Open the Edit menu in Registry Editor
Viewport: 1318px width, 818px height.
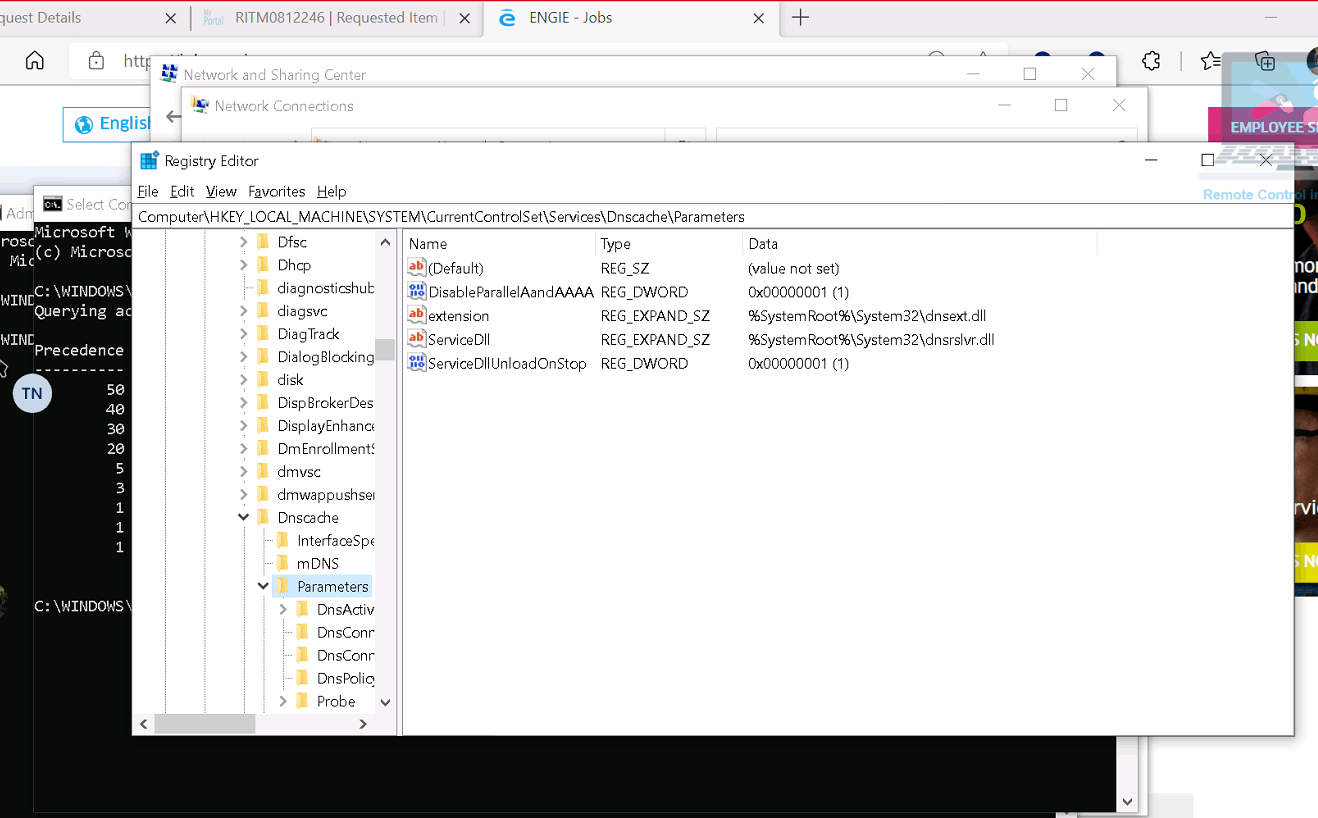(x=182, y=191)
